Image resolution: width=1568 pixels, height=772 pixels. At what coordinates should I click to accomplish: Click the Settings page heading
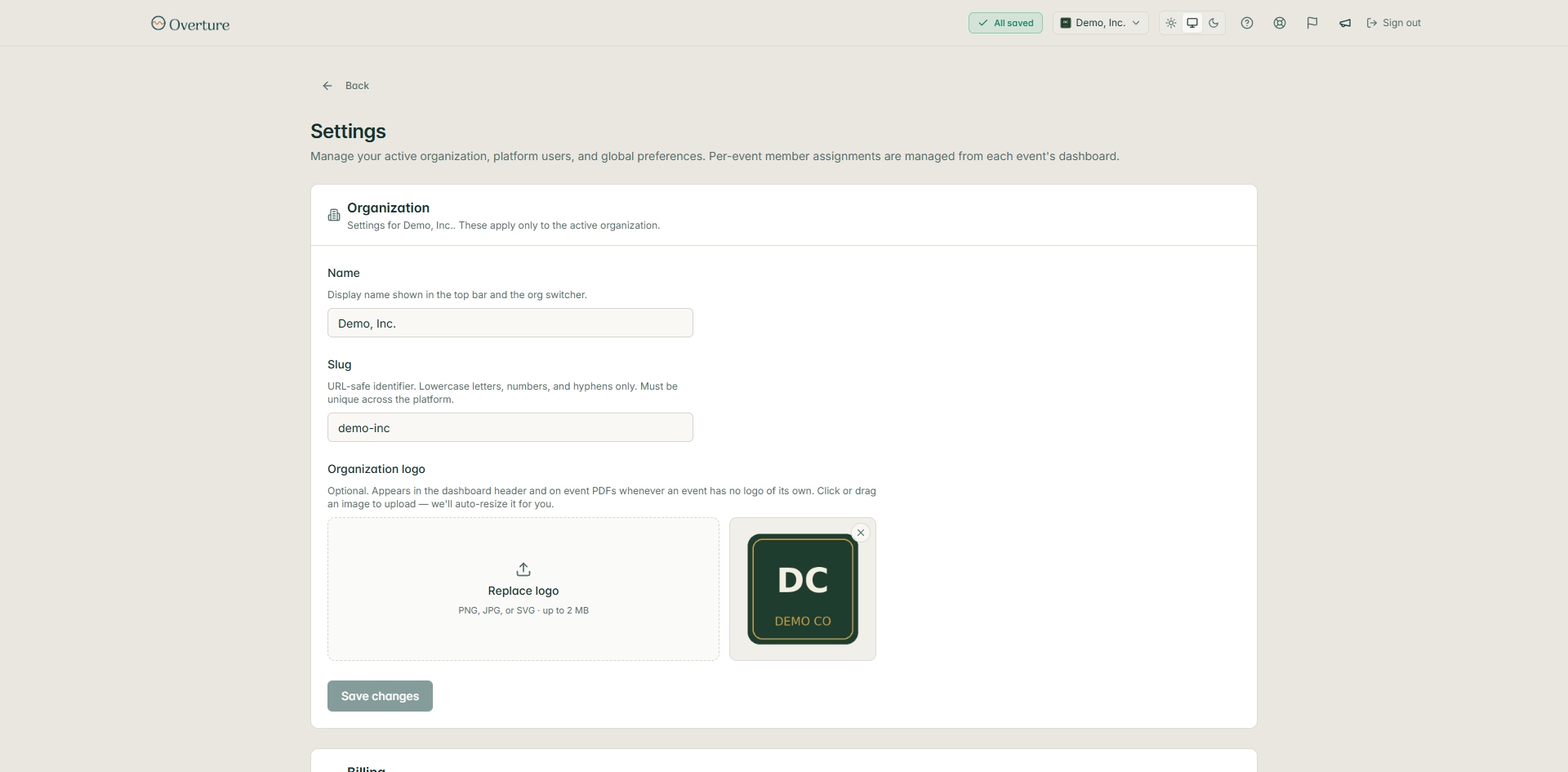(x=348, y=132)
